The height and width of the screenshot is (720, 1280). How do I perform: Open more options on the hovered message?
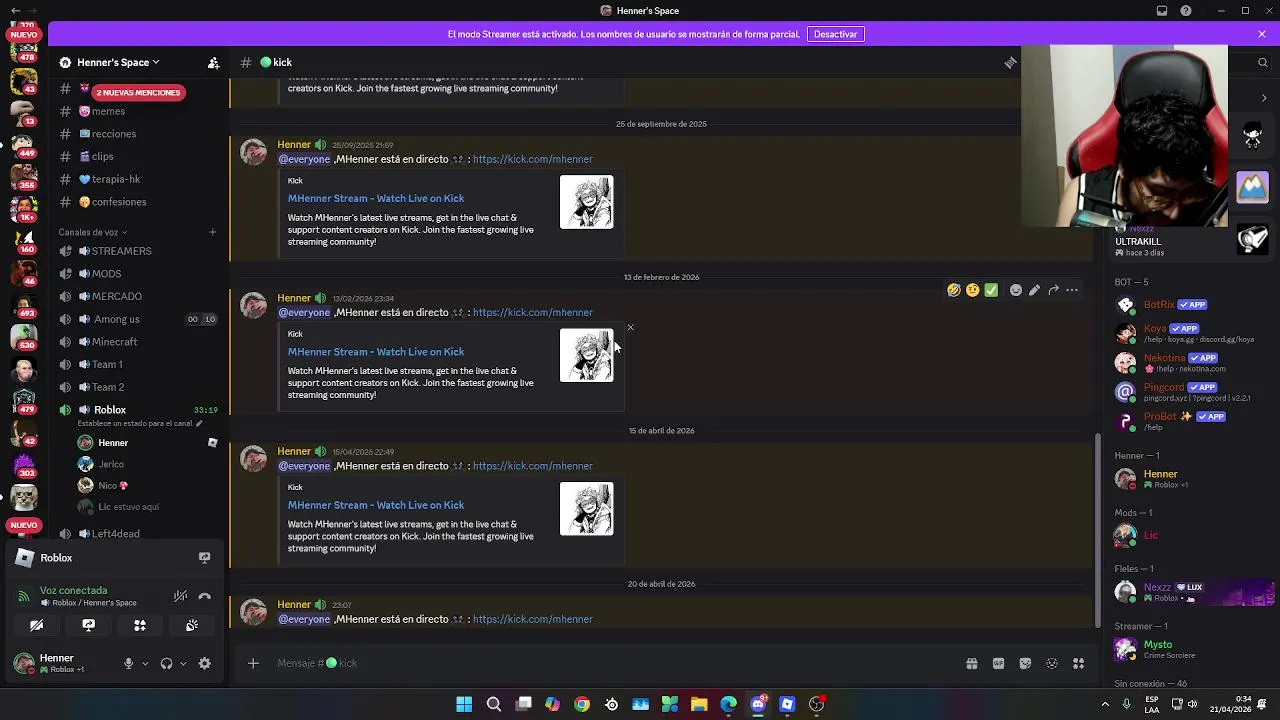coord(1072,290)
